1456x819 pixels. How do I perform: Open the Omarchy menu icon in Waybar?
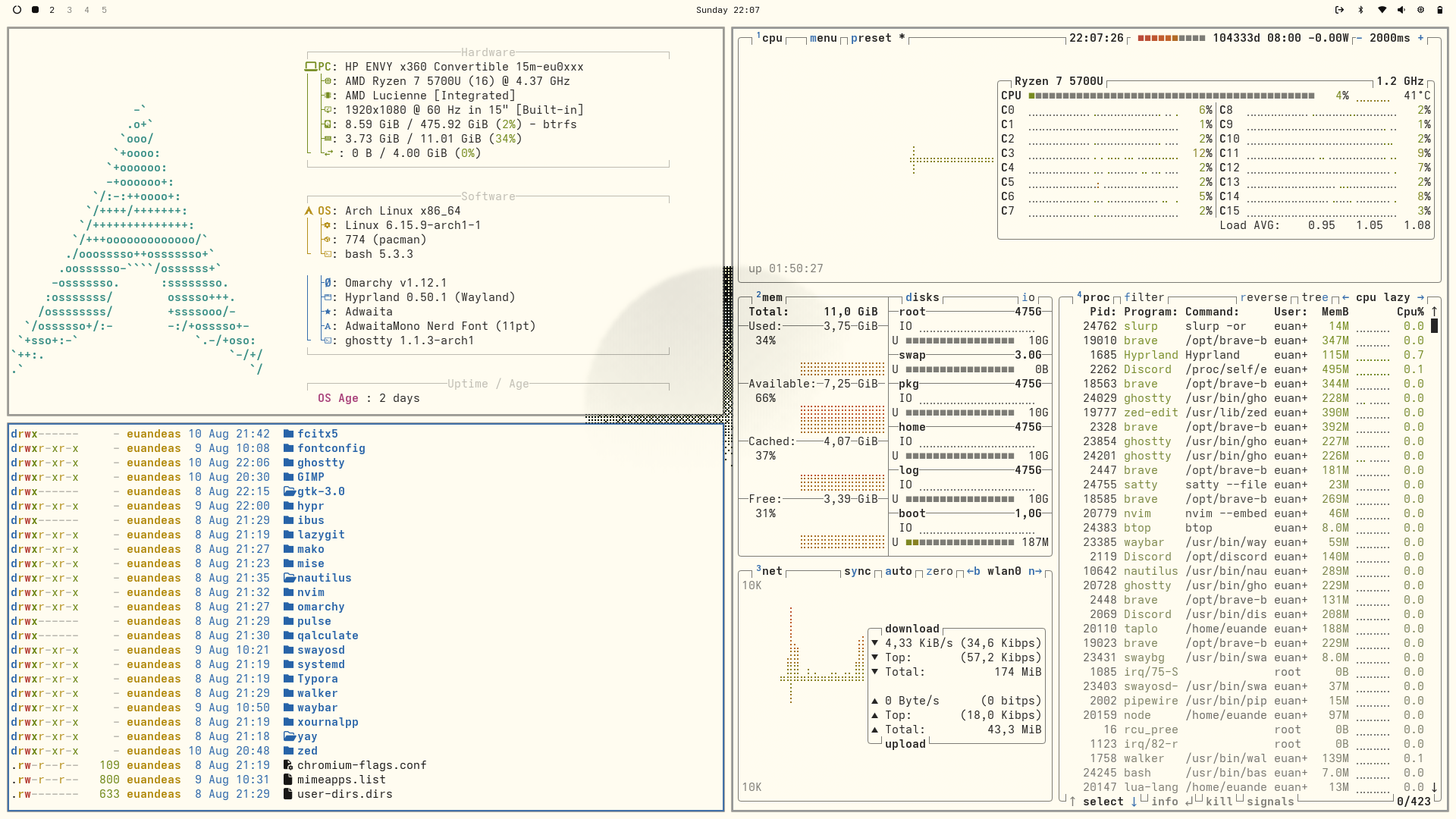(17, 10)
